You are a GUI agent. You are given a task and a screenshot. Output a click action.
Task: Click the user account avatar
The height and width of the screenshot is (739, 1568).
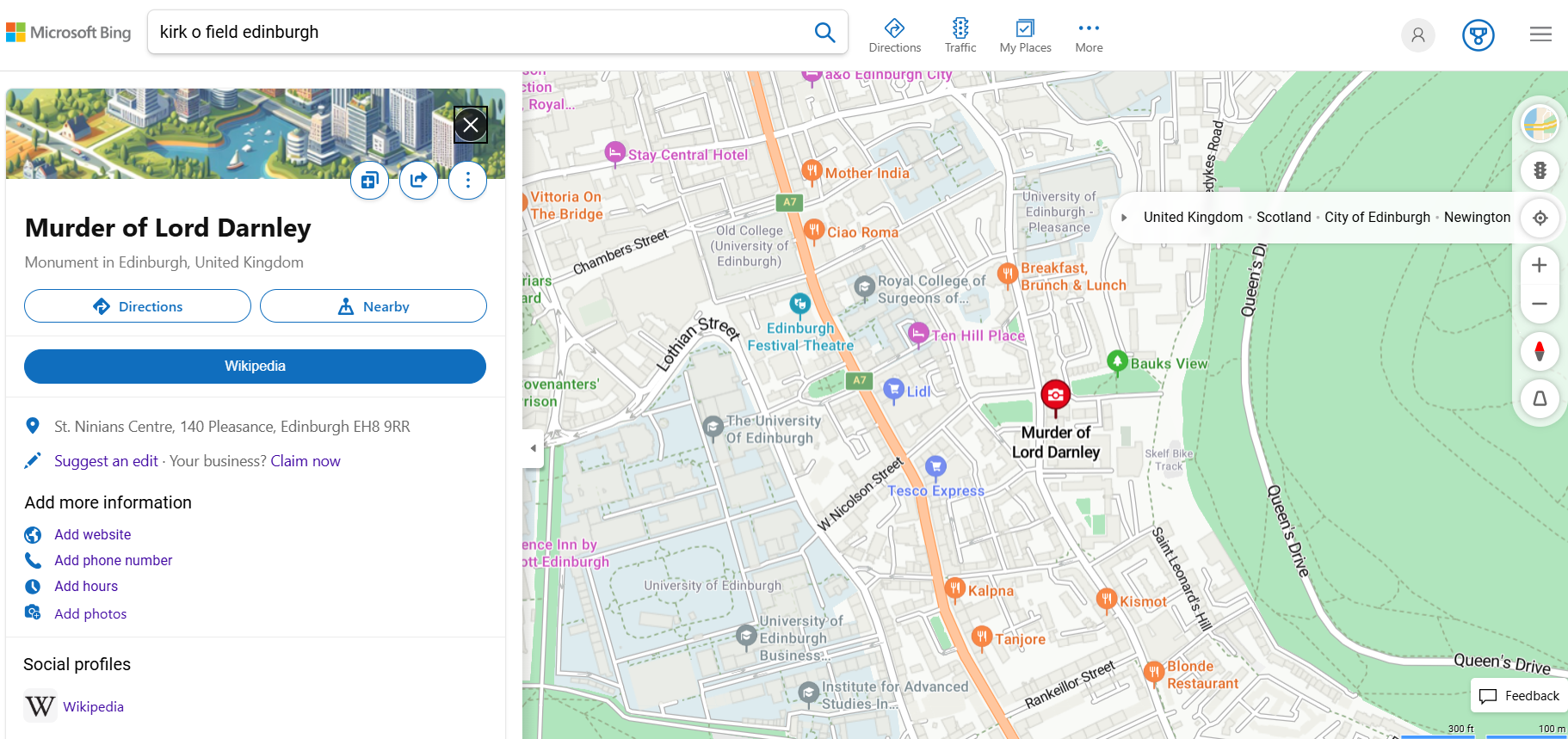[x=1417, y=35]
